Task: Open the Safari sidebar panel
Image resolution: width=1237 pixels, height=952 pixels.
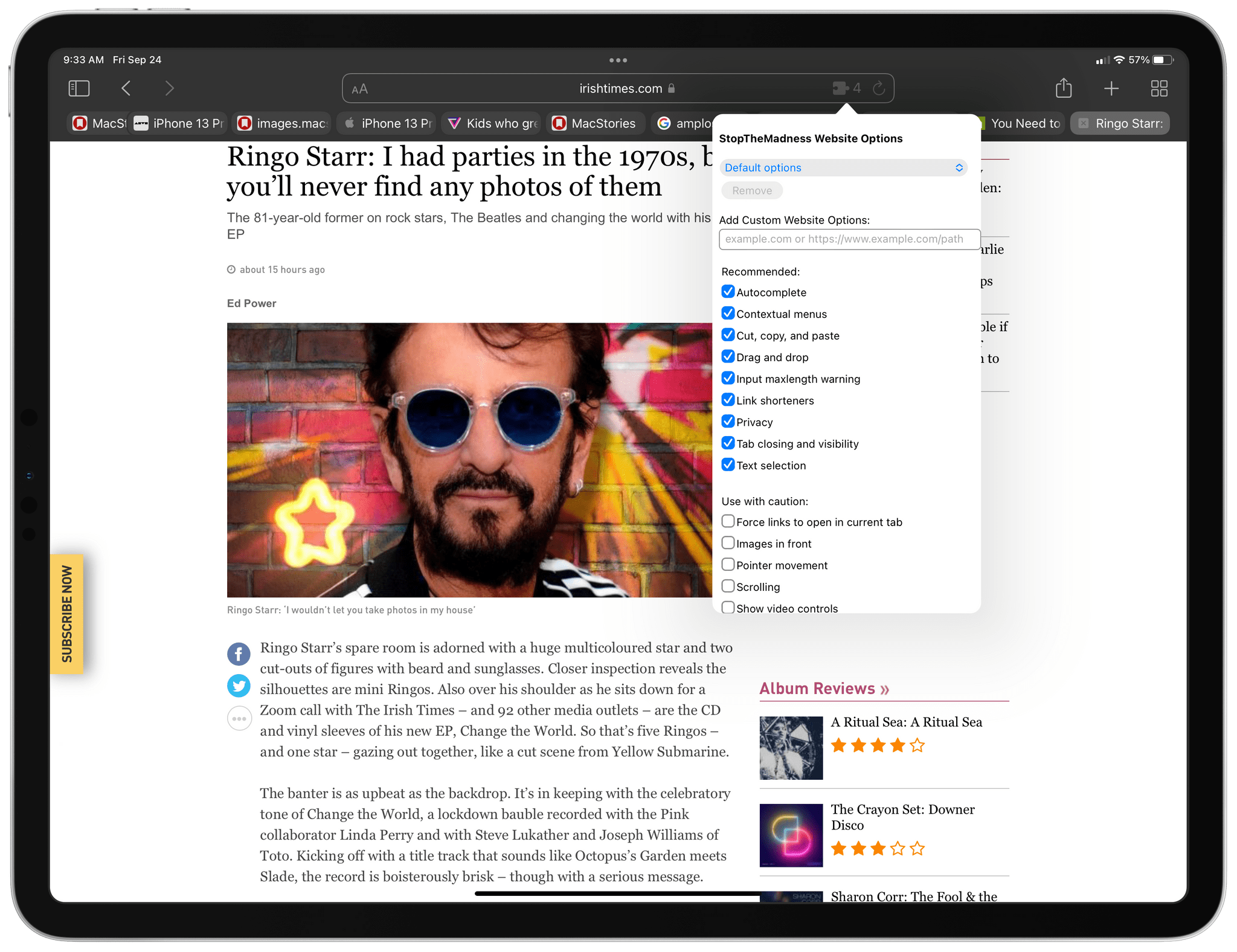Action: tap(79, 89)
